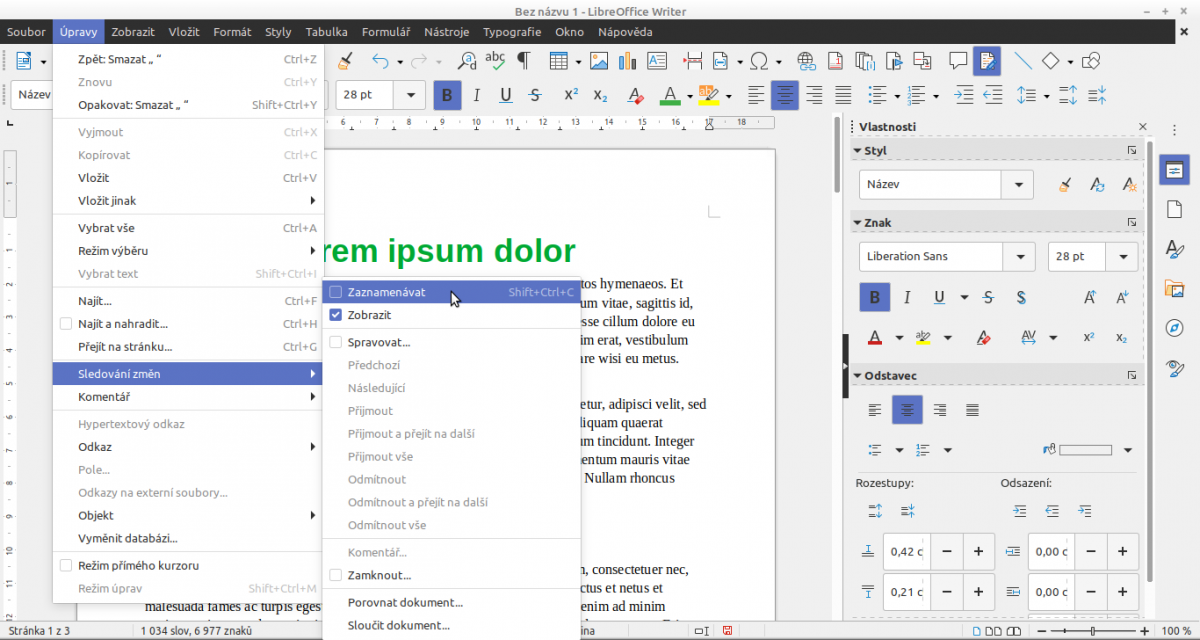Click the Italic toolbar button
Viewport: 1200px width, 640px height.
coord(476,96)
